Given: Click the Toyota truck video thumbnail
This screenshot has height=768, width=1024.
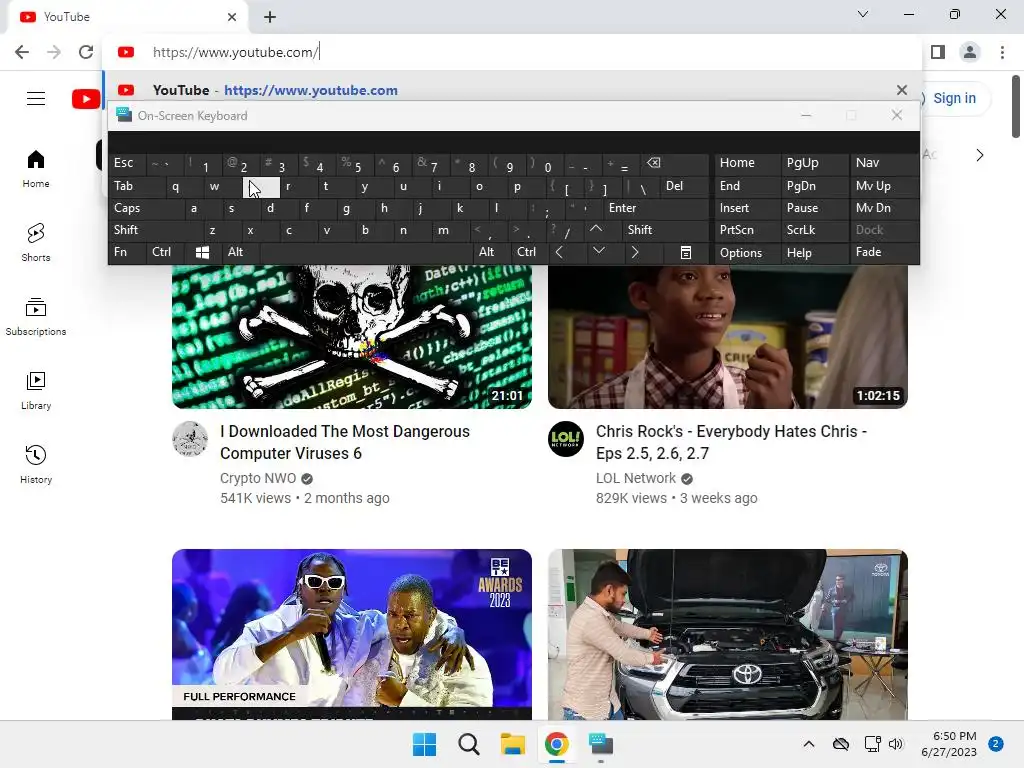Looking at the screenshot, I should click(x=728, y=634).
